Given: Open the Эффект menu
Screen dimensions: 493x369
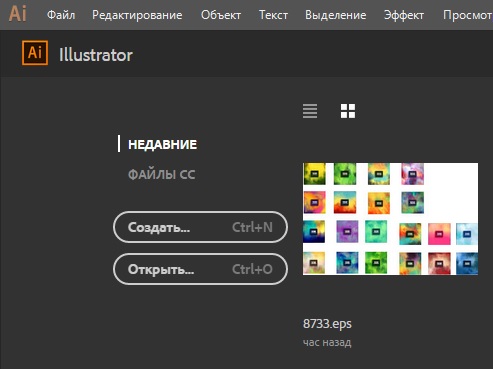Looking at the screenshot, I should point(404,15).
